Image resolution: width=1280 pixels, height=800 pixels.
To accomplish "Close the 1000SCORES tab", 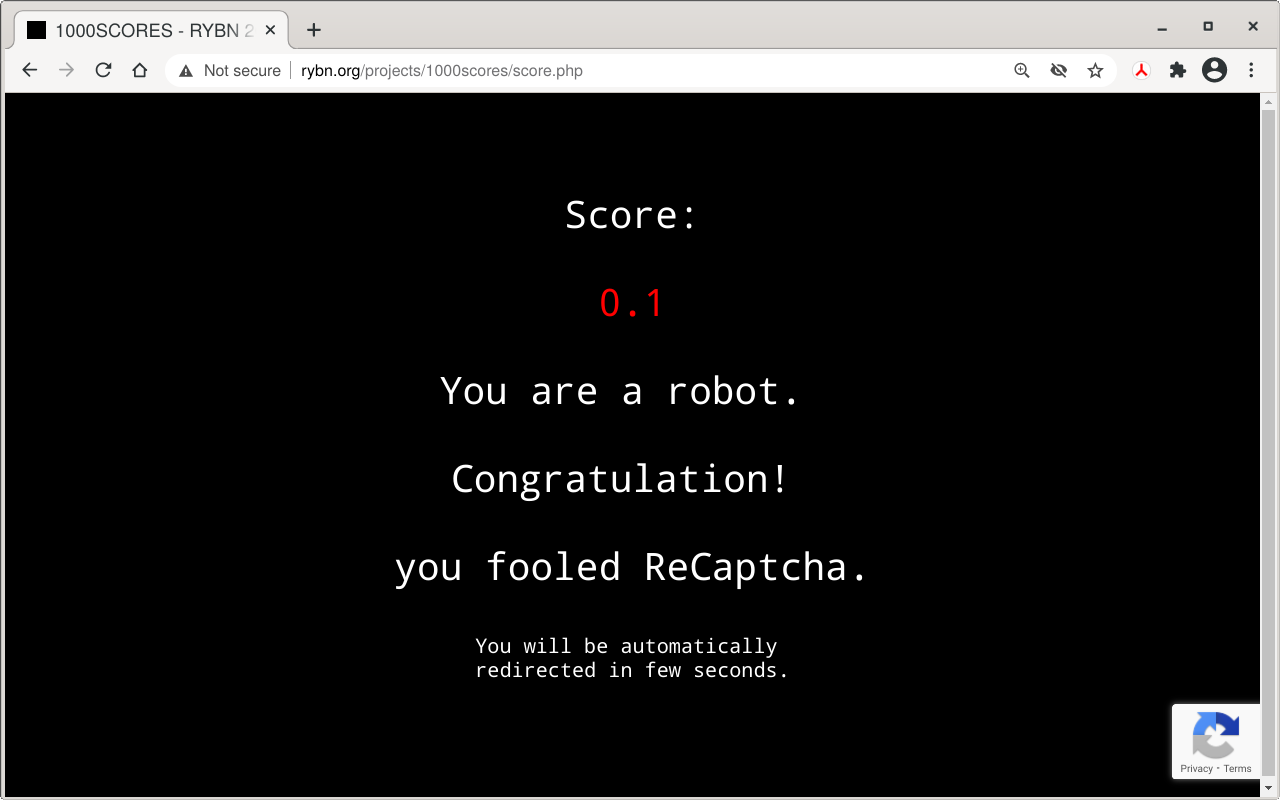I will point(268,30).
